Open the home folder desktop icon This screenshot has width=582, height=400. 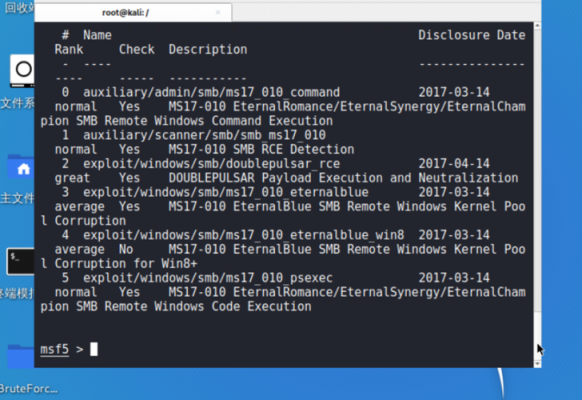pos(21,167)
